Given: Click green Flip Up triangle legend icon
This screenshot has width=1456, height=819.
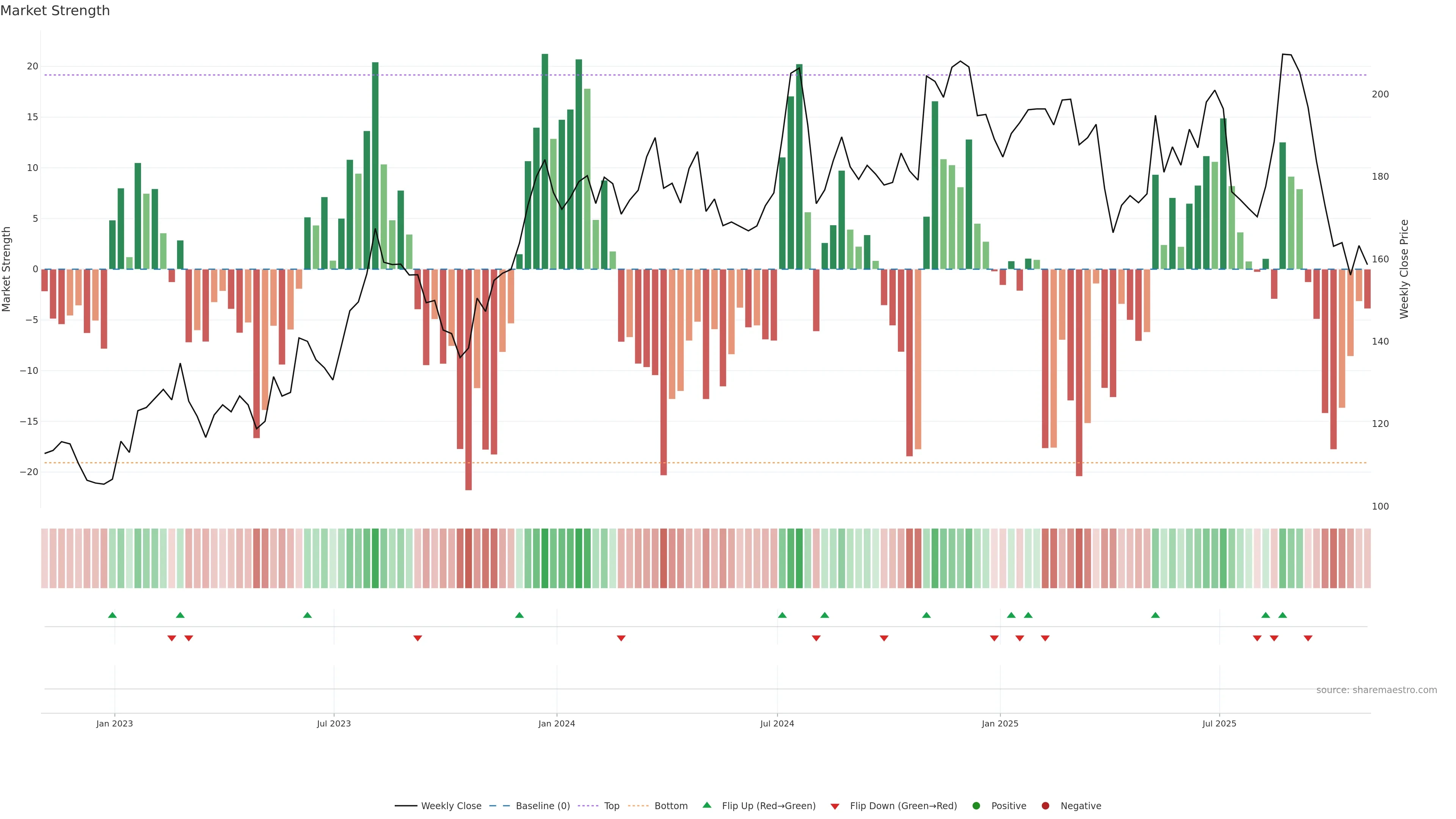Looking at the screenshot, I should pyautogui.click(x=706, y=805).
